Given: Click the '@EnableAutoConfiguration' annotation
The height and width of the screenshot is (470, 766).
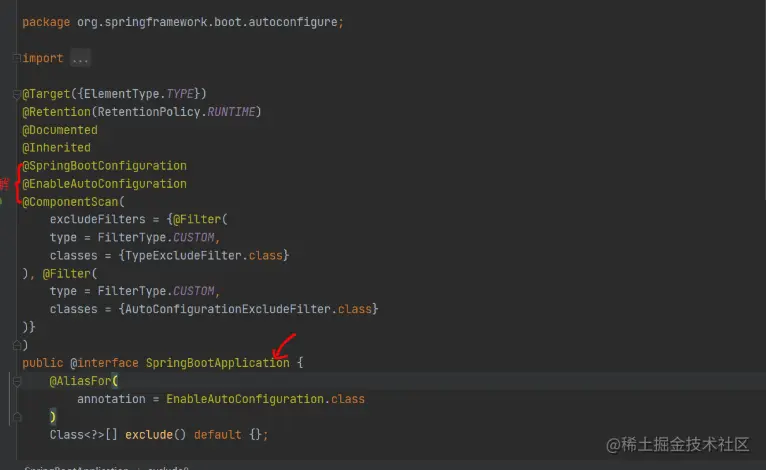Looking at the screenshot, I should [x=105, y=184].
